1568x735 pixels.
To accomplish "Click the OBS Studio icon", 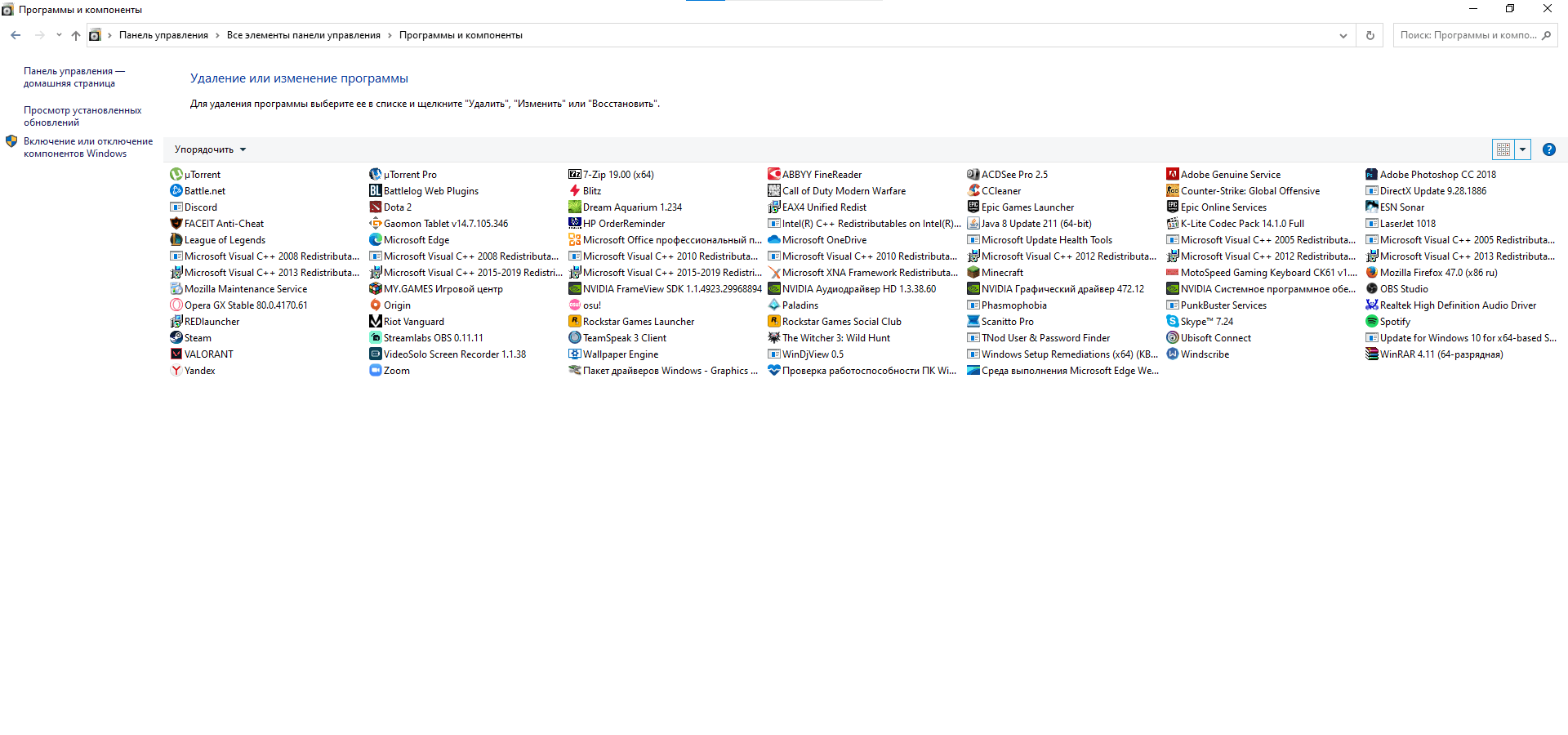I will (1371, 288).
